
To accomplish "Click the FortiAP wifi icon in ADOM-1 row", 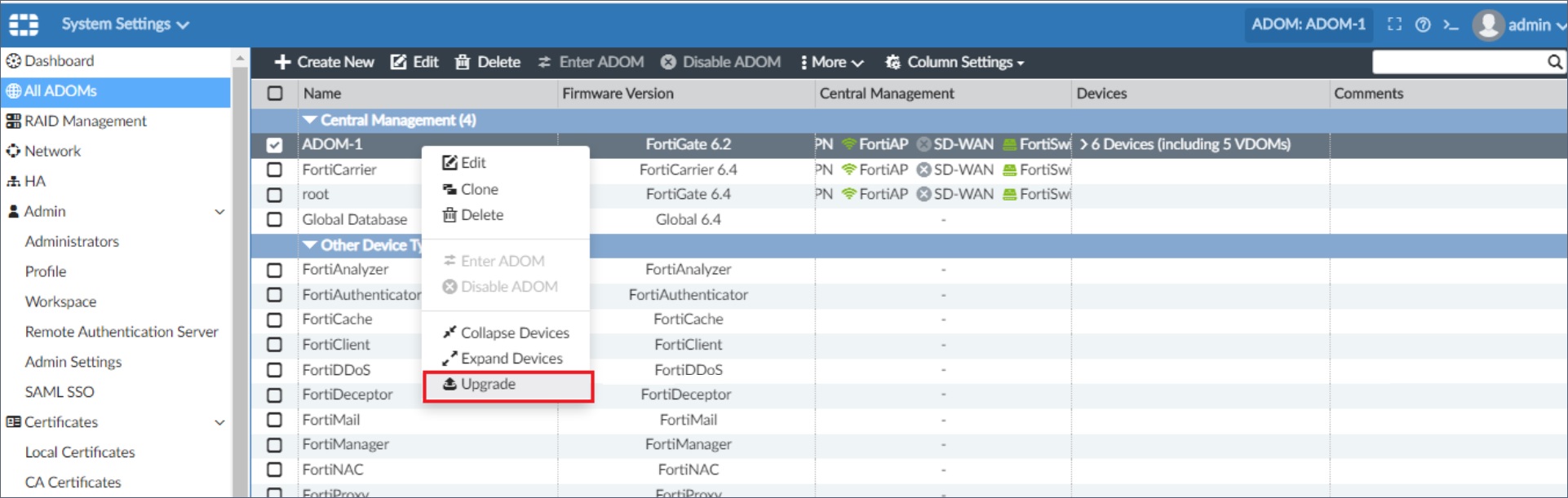I will coord(849,144).
